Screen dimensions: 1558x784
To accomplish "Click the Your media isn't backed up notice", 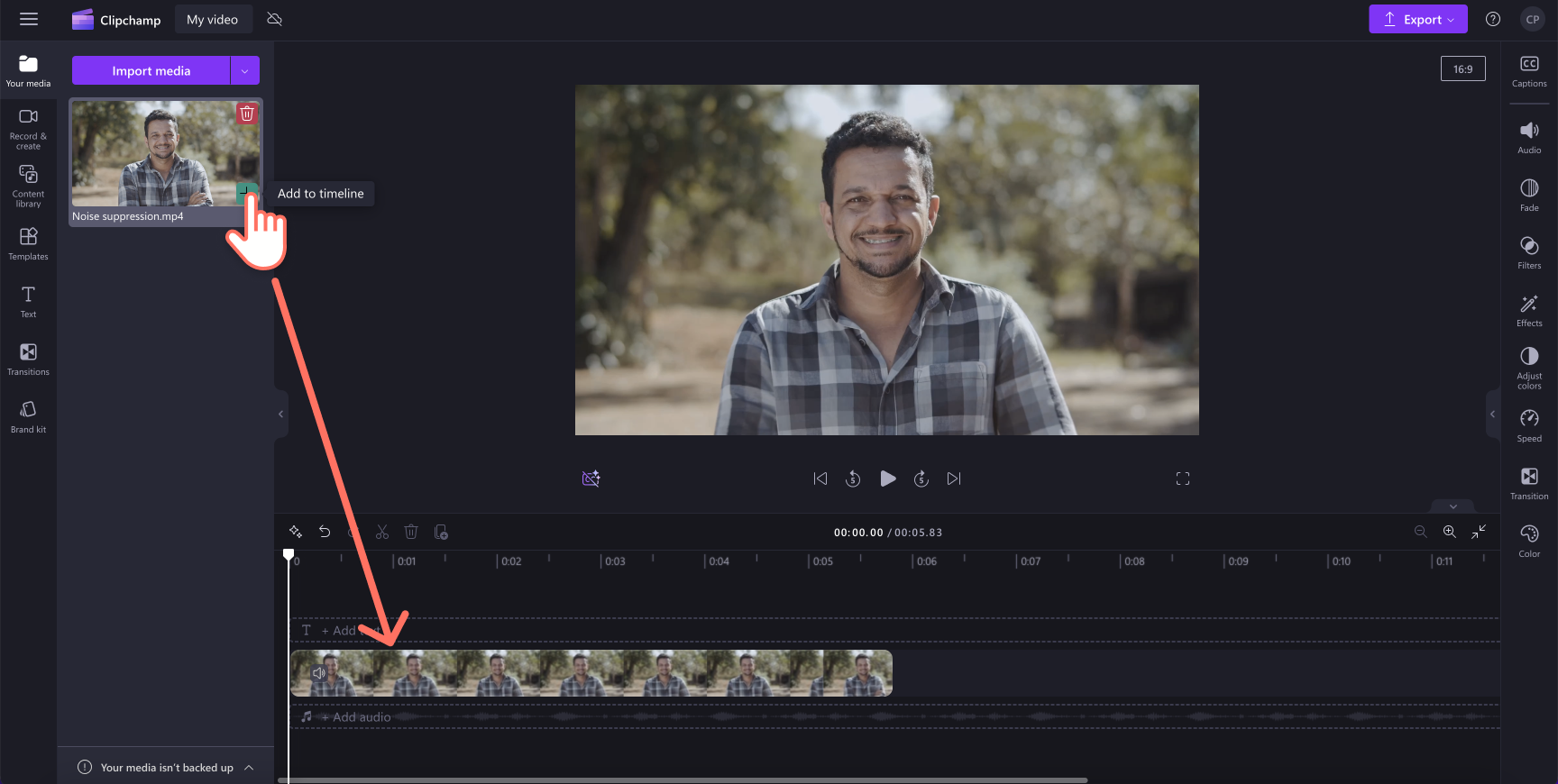I will point(166,768).
